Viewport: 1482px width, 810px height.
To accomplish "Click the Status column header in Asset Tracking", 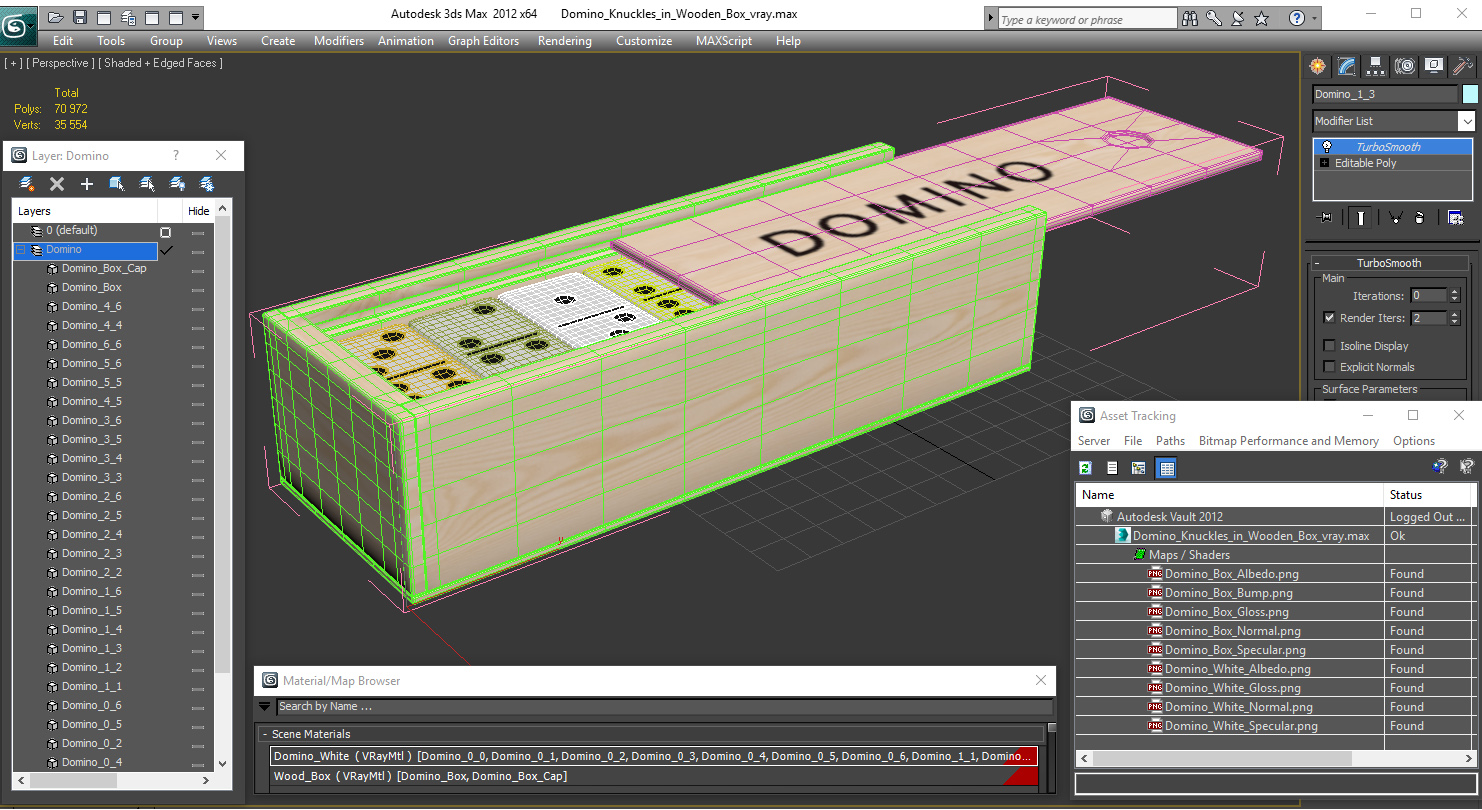I will [1428, 495].
